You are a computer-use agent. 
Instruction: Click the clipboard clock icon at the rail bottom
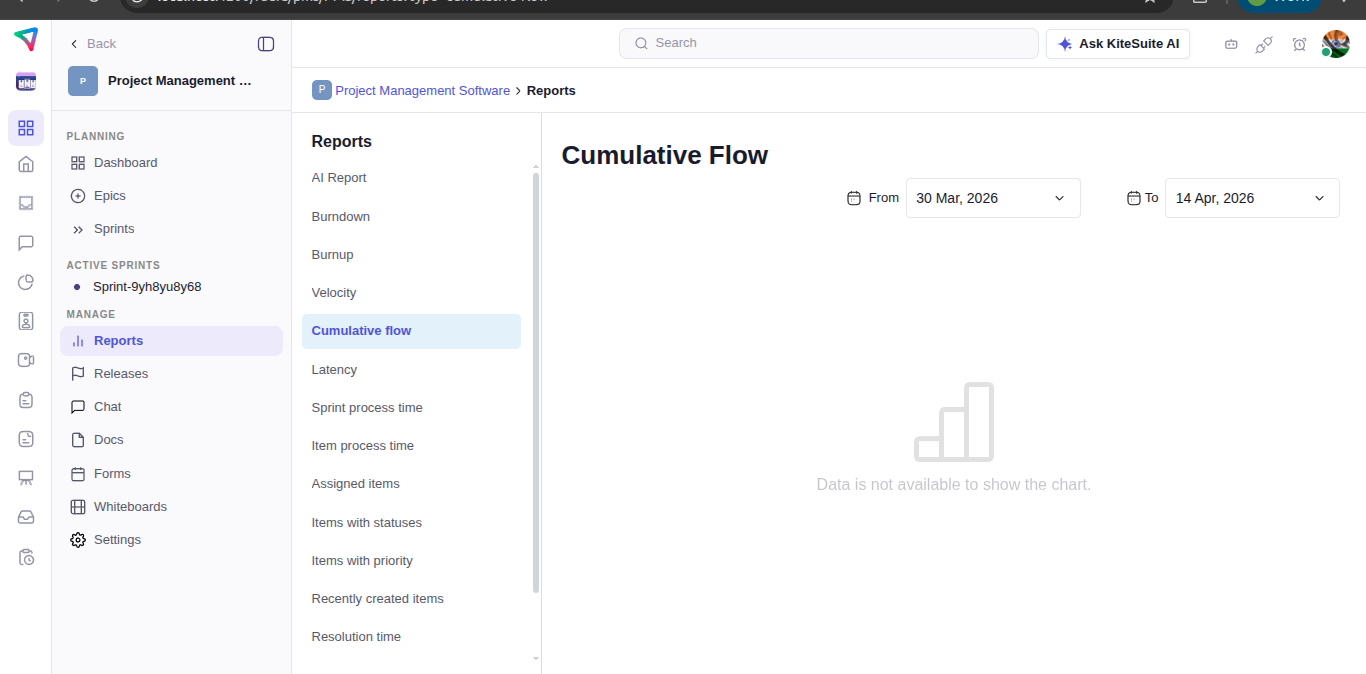26,557
